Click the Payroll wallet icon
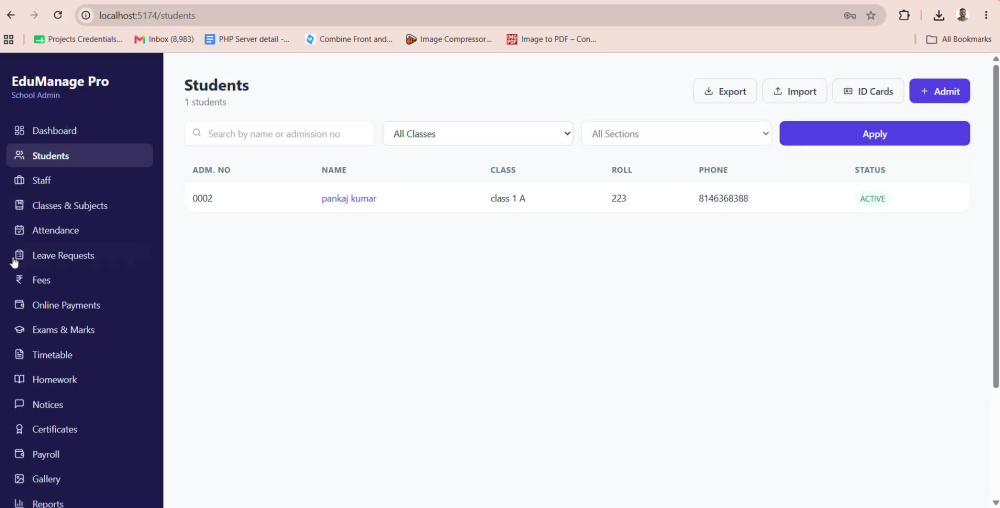This screenshot has width=1000, height=508. pyautogui.click(x=19, y=454)
